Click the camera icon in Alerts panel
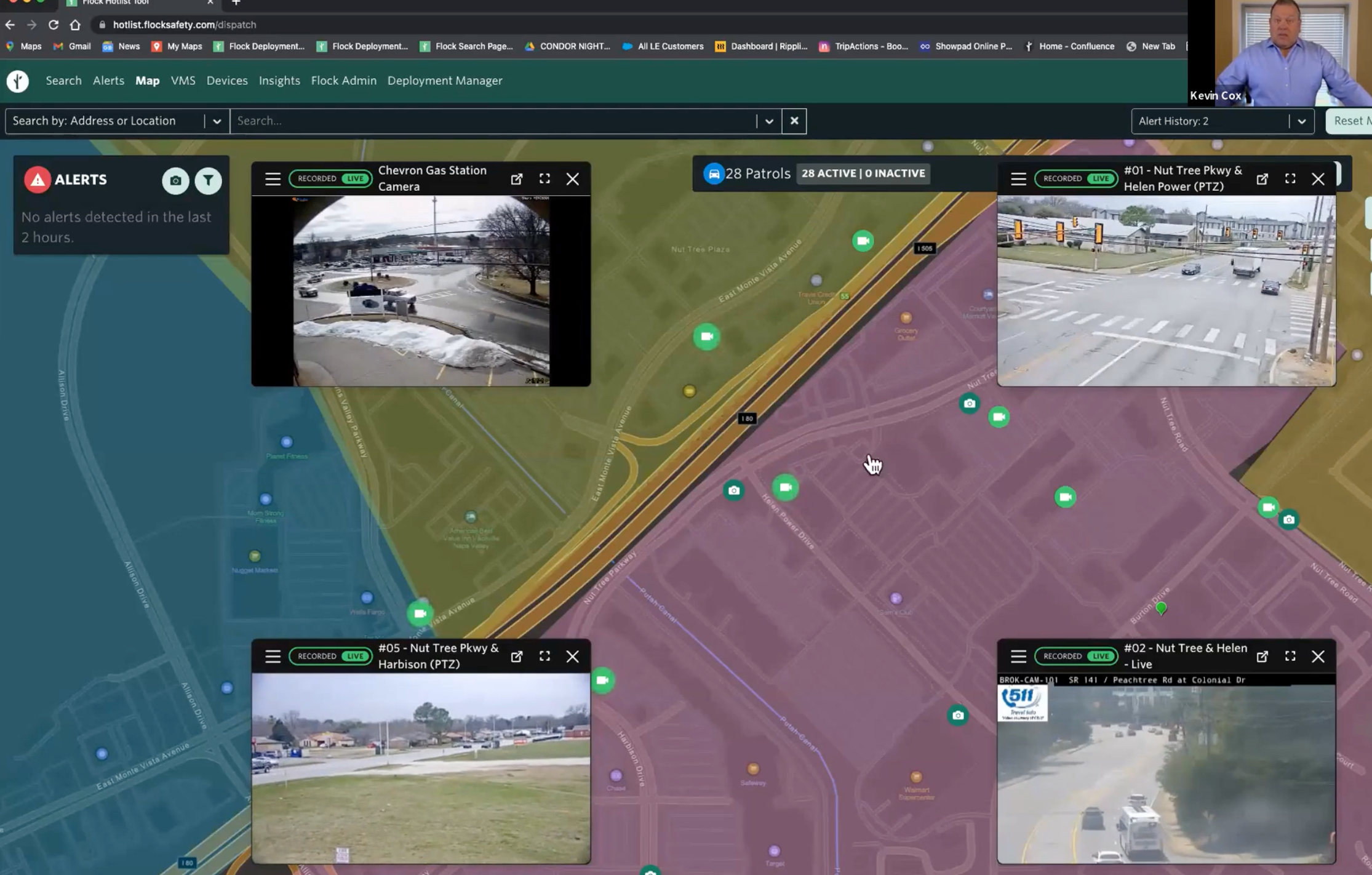This screenshot has height=875, width=1372. 175,181
